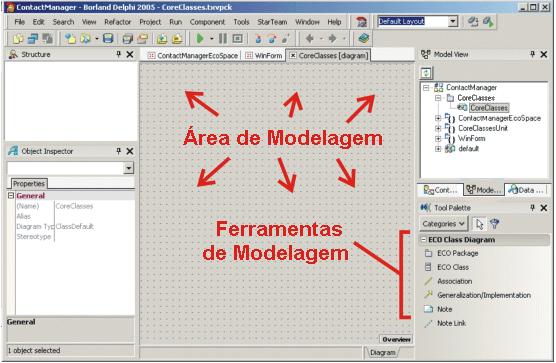Click the Add file to project icon

point(162,38)
